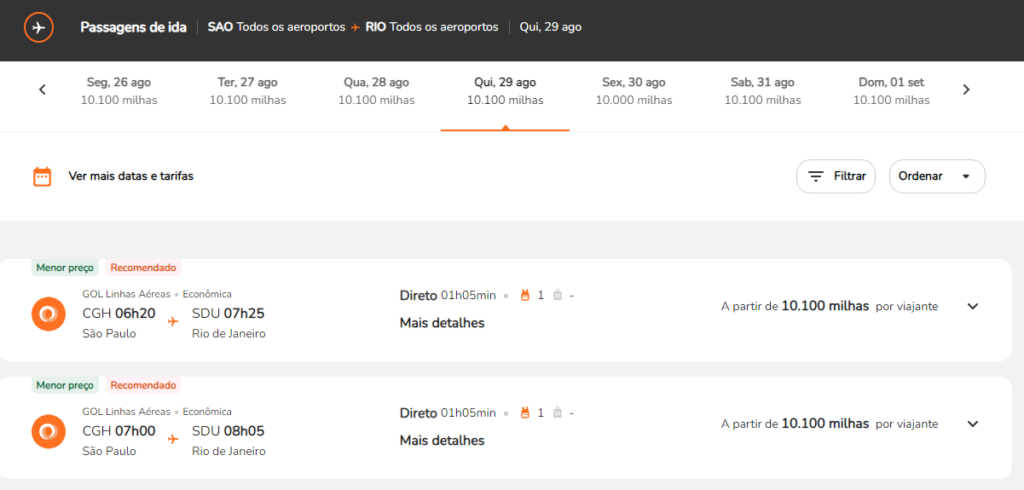Screen dimensions: 1024x490
Task: Click SDU 08h05 arrival time
Action: tap(228, 431)
